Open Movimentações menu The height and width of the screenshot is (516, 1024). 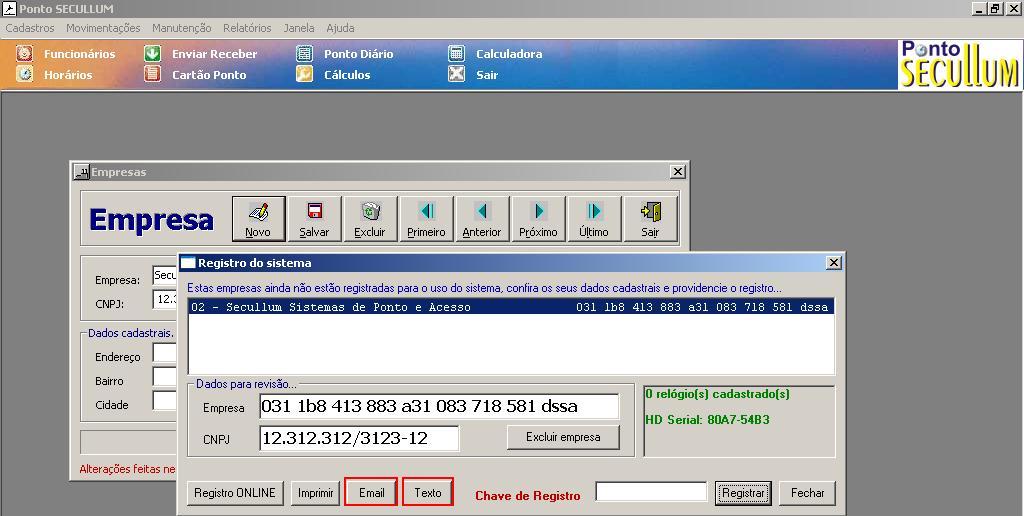pos(103,28)
